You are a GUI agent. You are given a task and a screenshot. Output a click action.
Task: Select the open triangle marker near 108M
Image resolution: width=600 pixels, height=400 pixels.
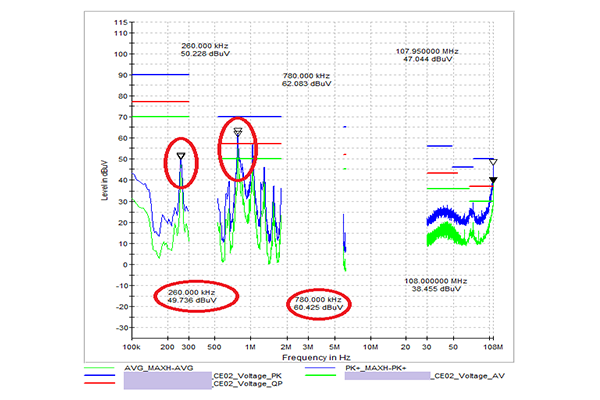click(x=492, y=161)
